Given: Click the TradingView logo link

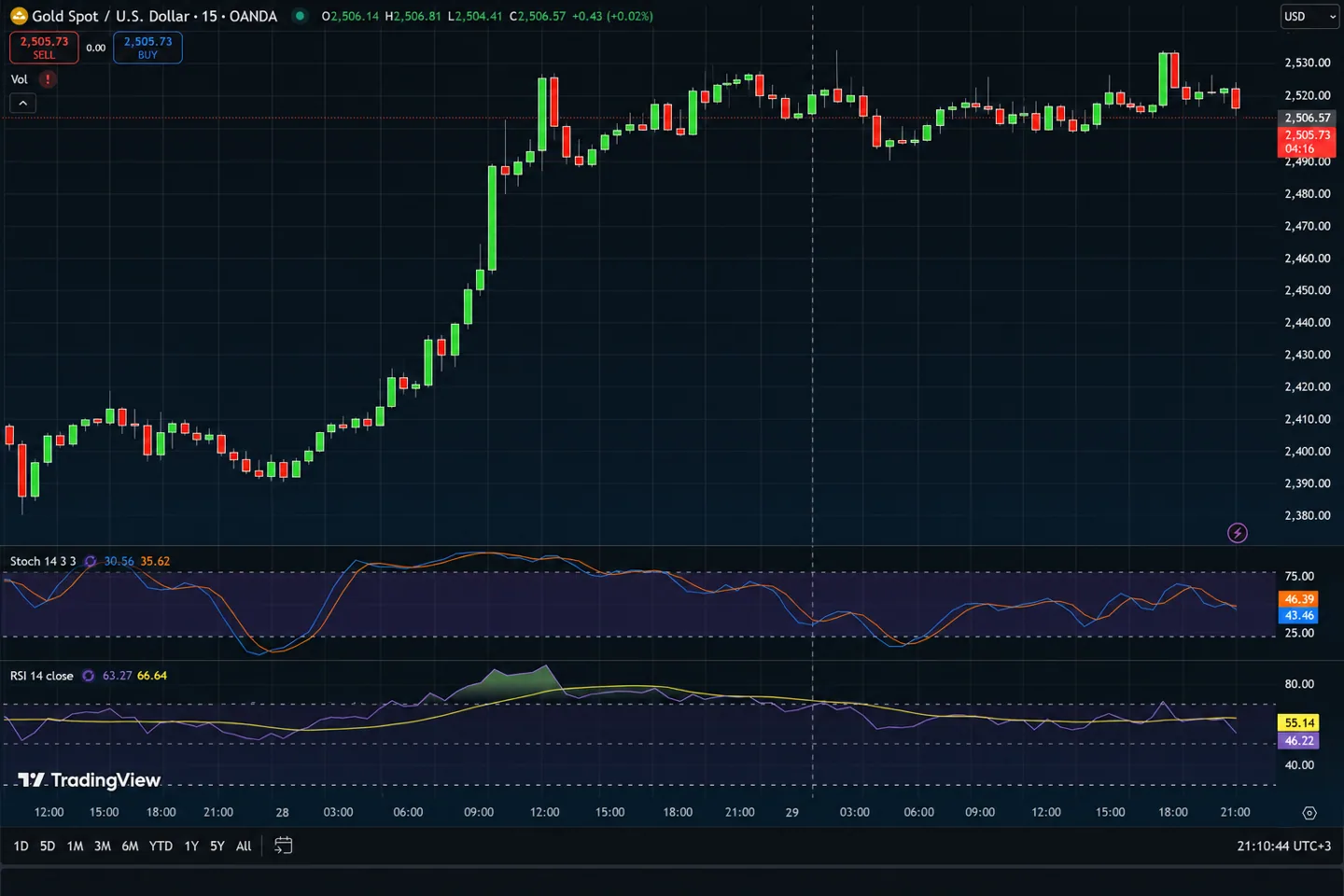Looking at the screenshot, I should pos(90,780).
